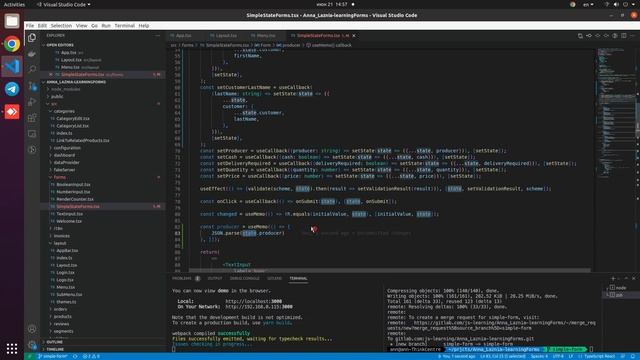Switch to the Output panel tab
This screenshot has height=360, width=640.
coord(215,278)
